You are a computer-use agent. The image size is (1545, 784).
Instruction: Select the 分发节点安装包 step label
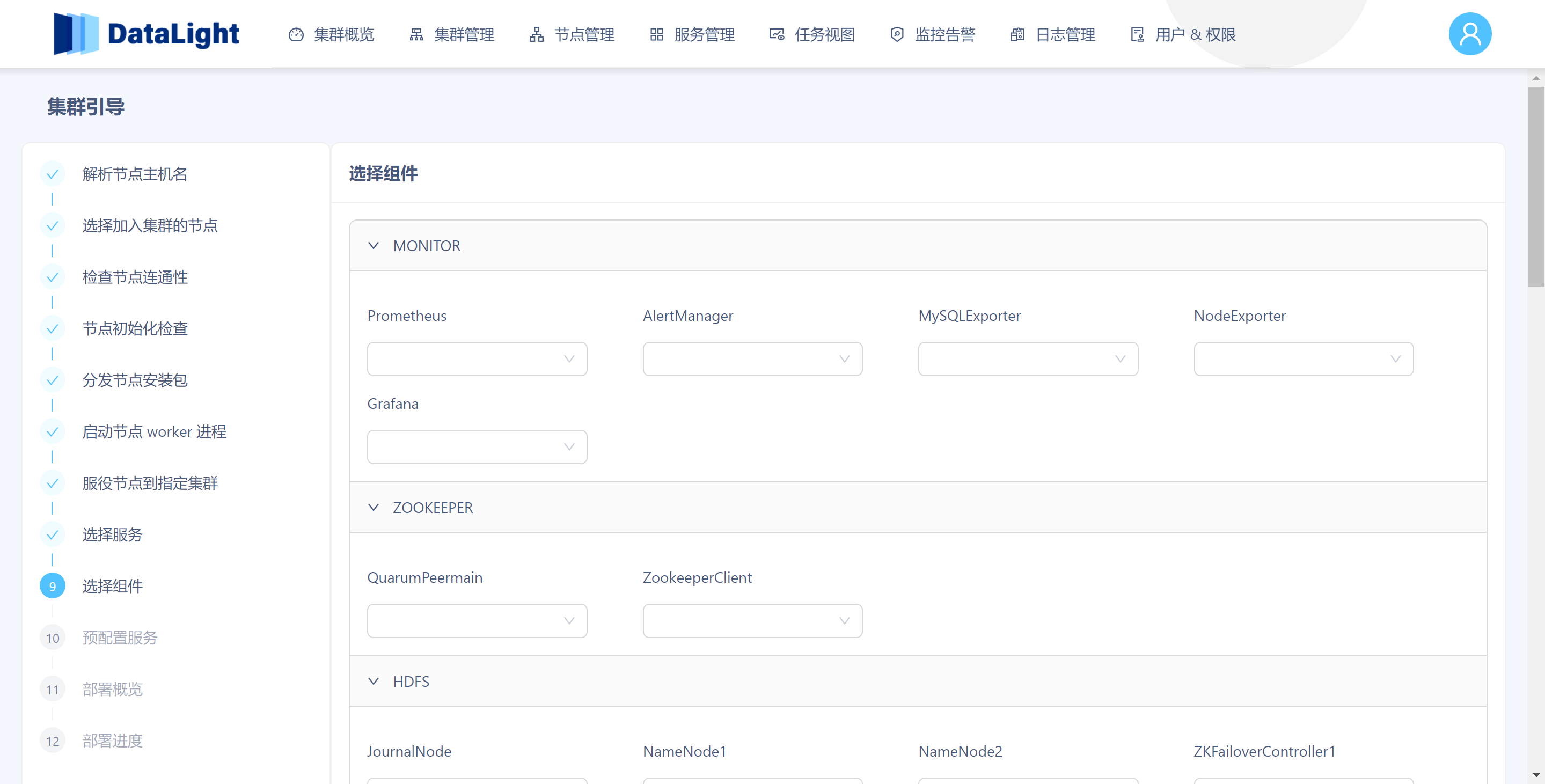[x=135, y=380]
